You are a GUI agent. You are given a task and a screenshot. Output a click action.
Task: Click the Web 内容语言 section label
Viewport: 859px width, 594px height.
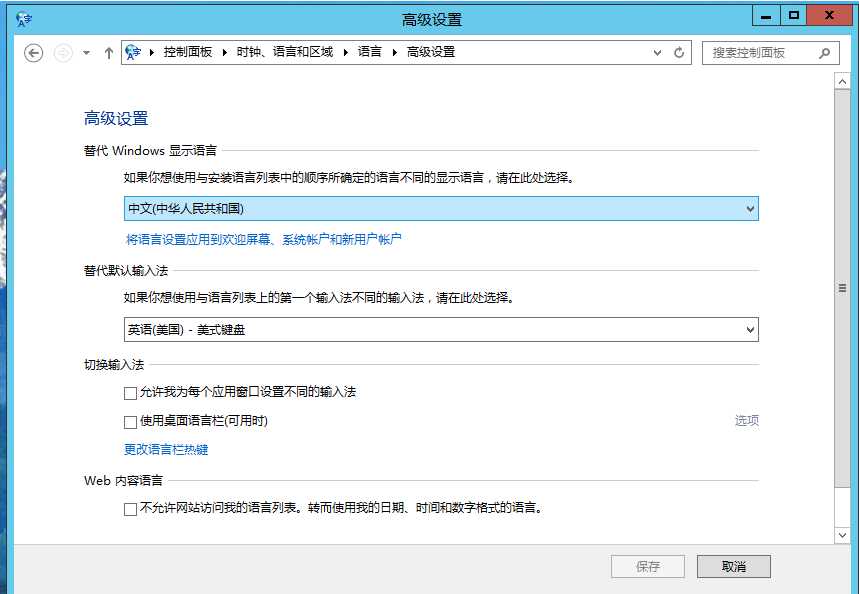point(123,481)
